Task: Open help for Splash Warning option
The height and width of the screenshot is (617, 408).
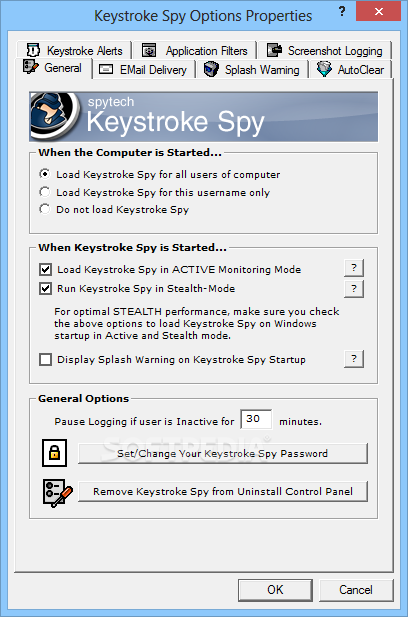Action: pos(354,359)
